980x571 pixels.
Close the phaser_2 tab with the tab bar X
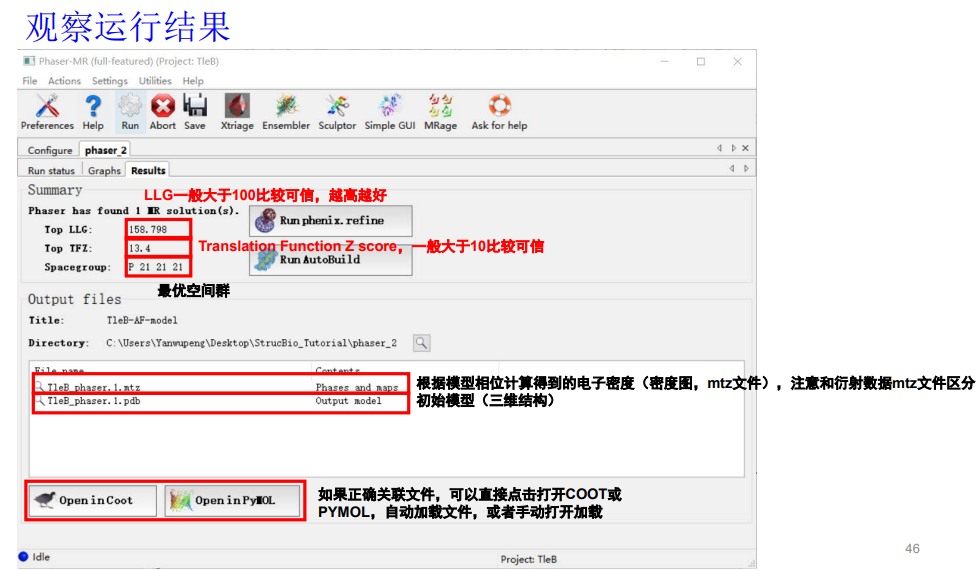pos(745,148)
